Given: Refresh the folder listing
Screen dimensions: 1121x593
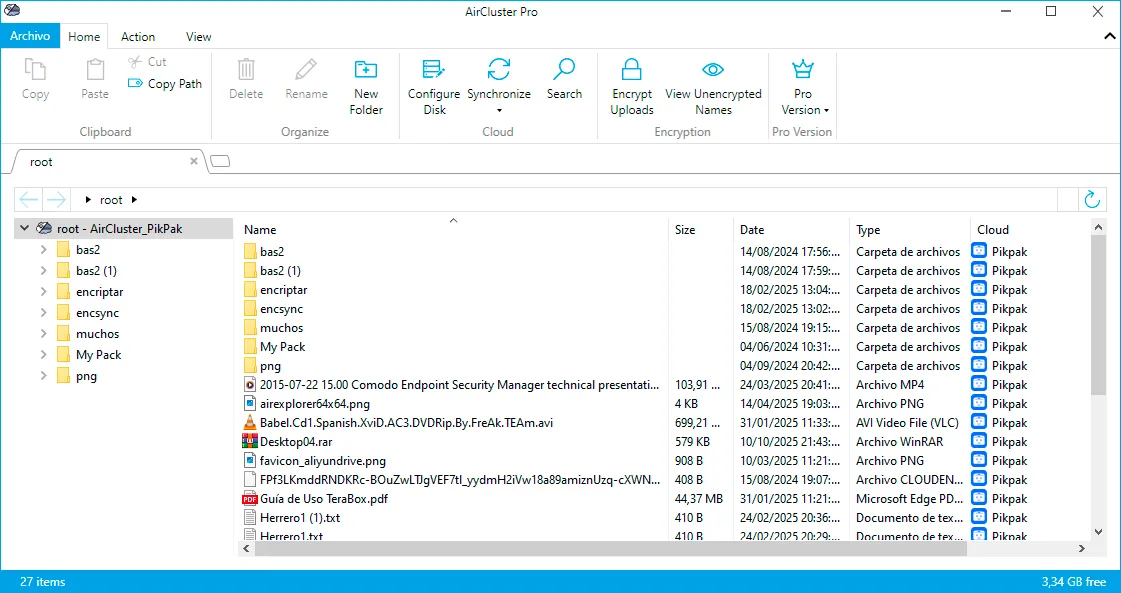Looking at the screenshot, I should tap(1092, 200).
